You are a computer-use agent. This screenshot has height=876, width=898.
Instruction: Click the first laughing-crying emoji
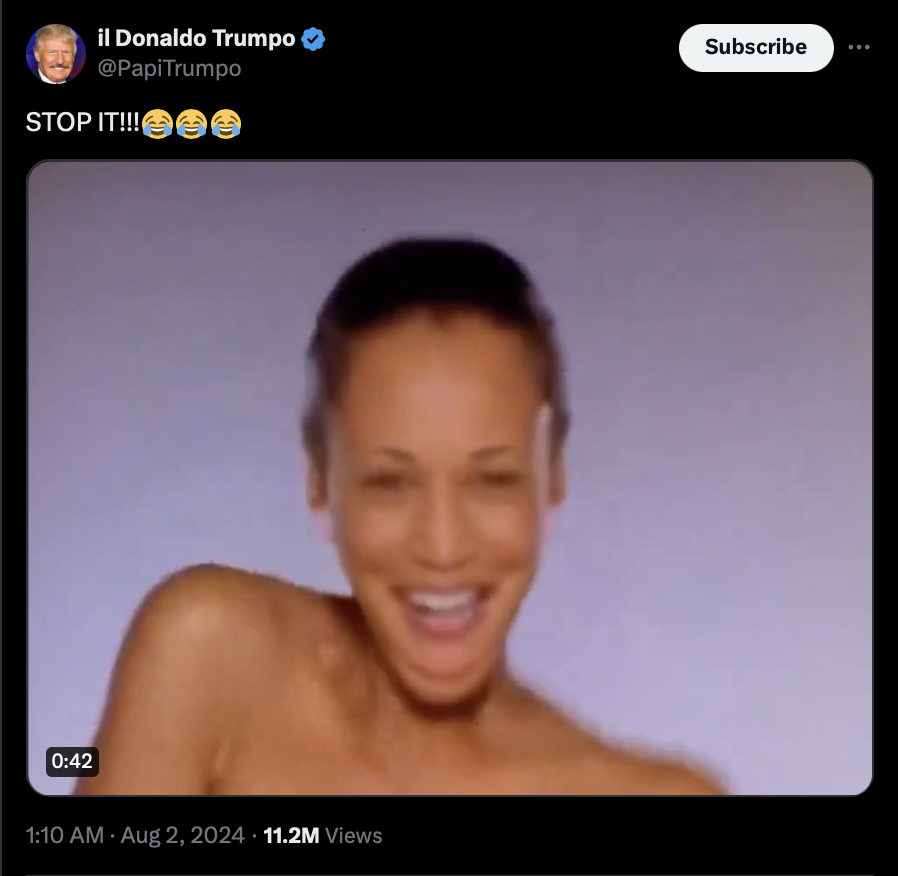point(157,124)
